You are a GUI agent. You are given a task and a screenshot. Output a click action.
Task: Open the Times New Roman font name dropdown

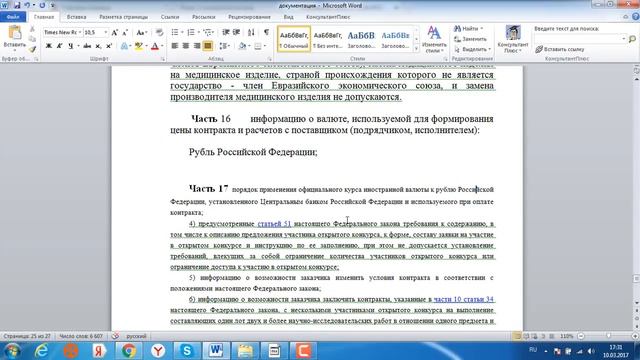(80, 32)
